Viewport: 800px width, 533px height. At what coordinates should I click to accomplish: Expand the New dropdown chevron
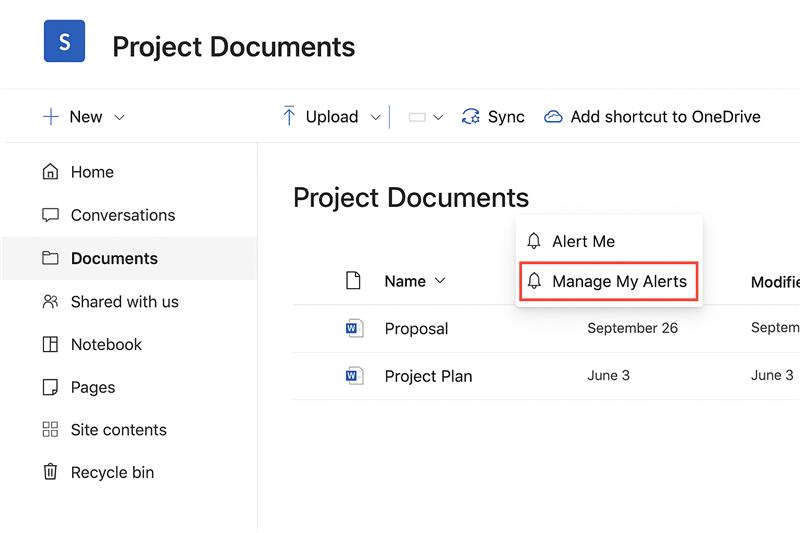[x=120, y=117]
